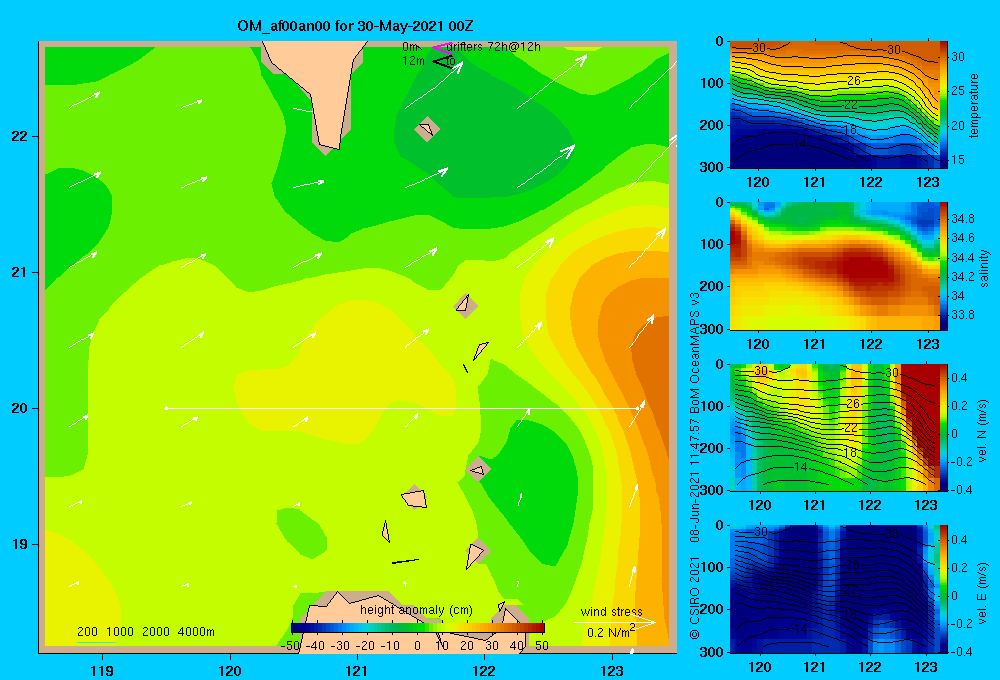Click latitude label 22 on main map
The height and width of the screenshot is (680, 1000).
click(20, 137)
